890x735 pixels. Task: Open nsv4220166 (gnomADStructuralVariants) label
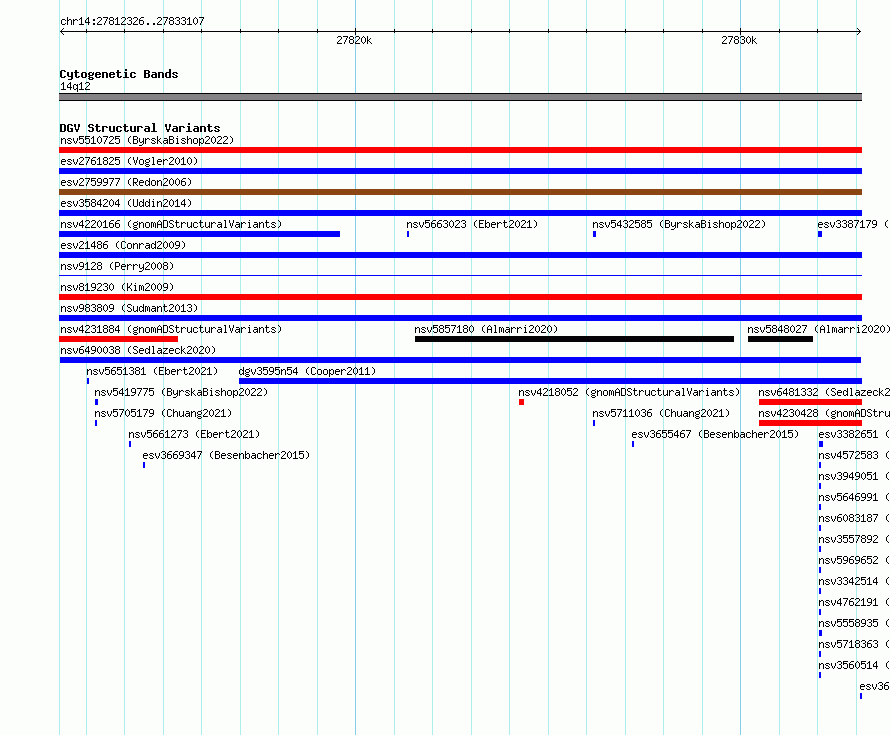click(171, 224)
